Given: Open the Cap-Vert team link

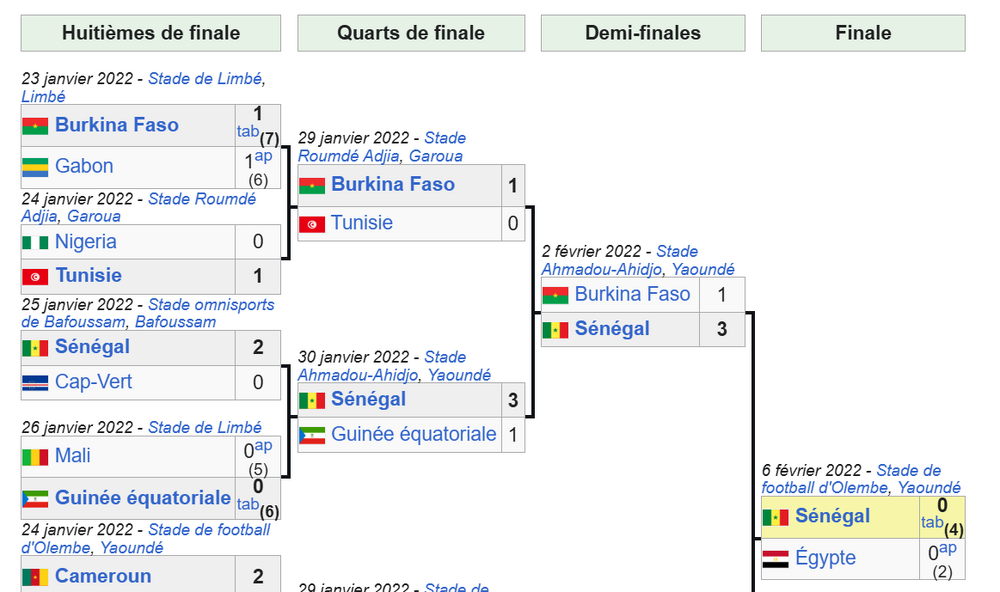Looking at the screenshot, I should pyautogui.click(x=94, y=382).
